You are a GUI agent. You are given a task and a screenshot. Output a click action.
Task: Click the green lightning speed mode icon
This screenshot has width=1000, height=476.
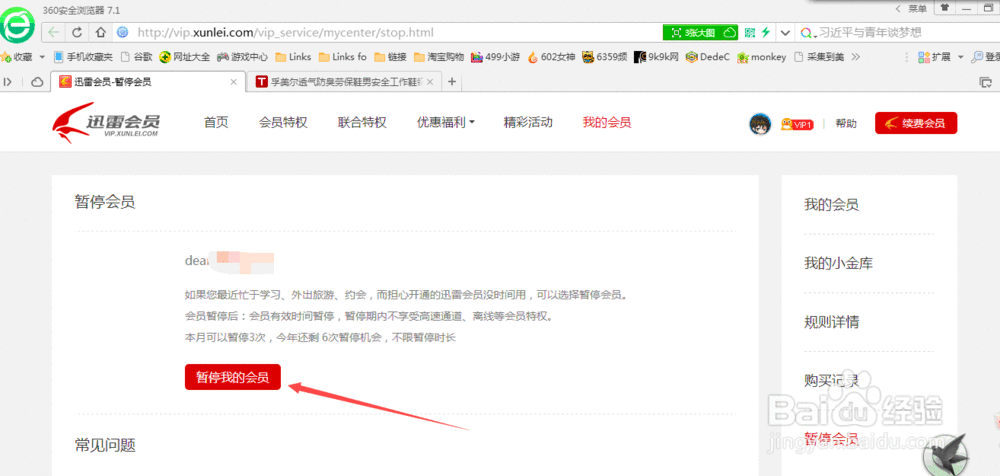point(765,33)
